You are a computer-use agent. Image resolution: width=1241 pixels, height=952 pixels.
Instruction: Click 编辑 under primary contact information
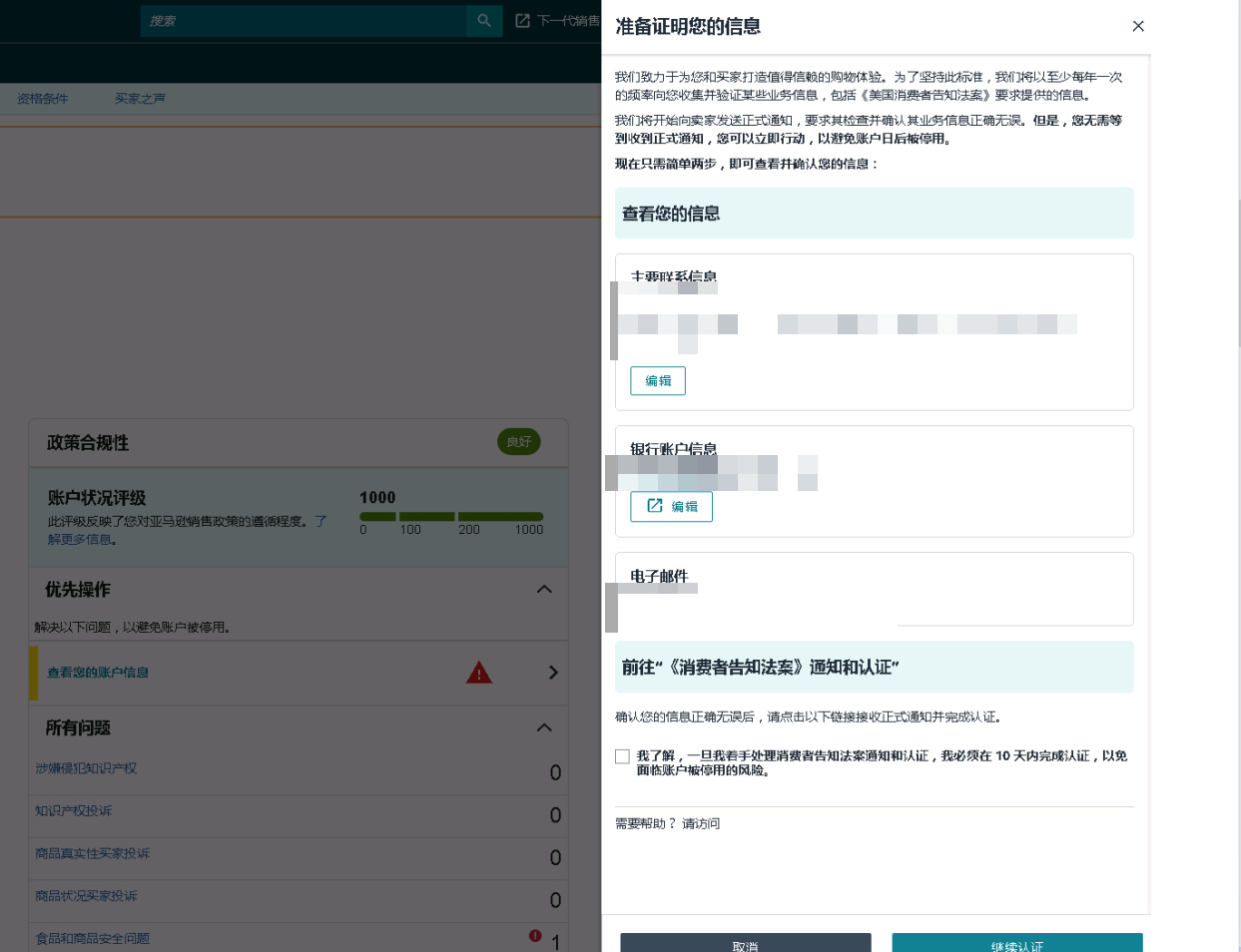[658, 381]
